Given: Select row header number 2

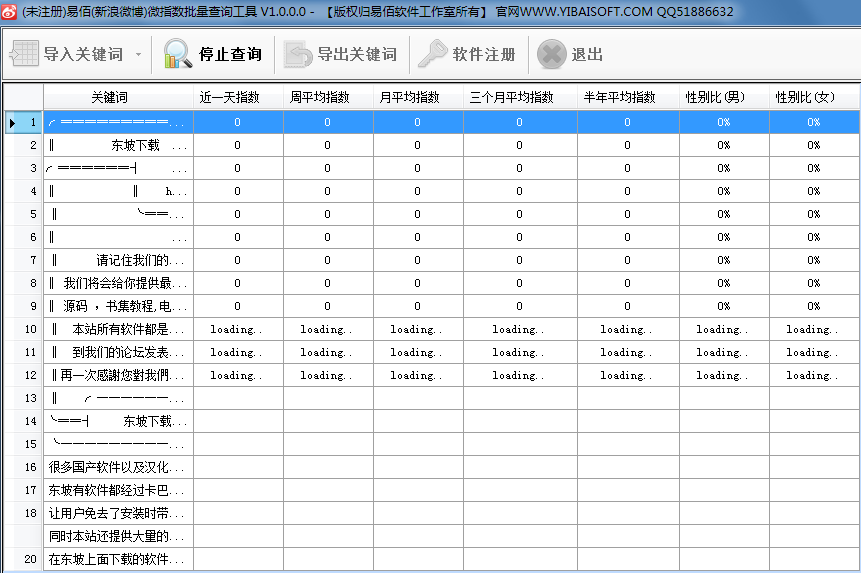Looking at the screenshot, I should [24, 145].
